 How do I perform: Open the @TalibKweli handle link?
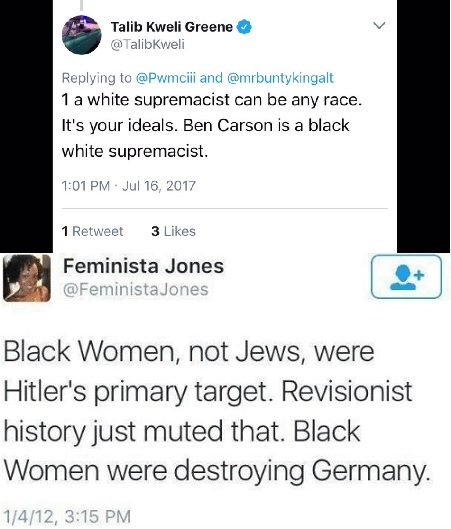[148, 44]
